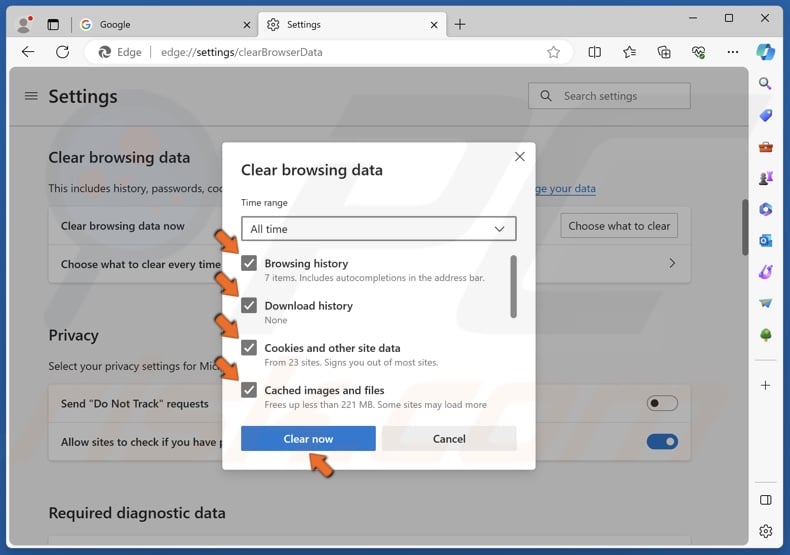This screenshot has height=555, width=790.
Task: Switch to the Google tab
Action: click(164, 24)
